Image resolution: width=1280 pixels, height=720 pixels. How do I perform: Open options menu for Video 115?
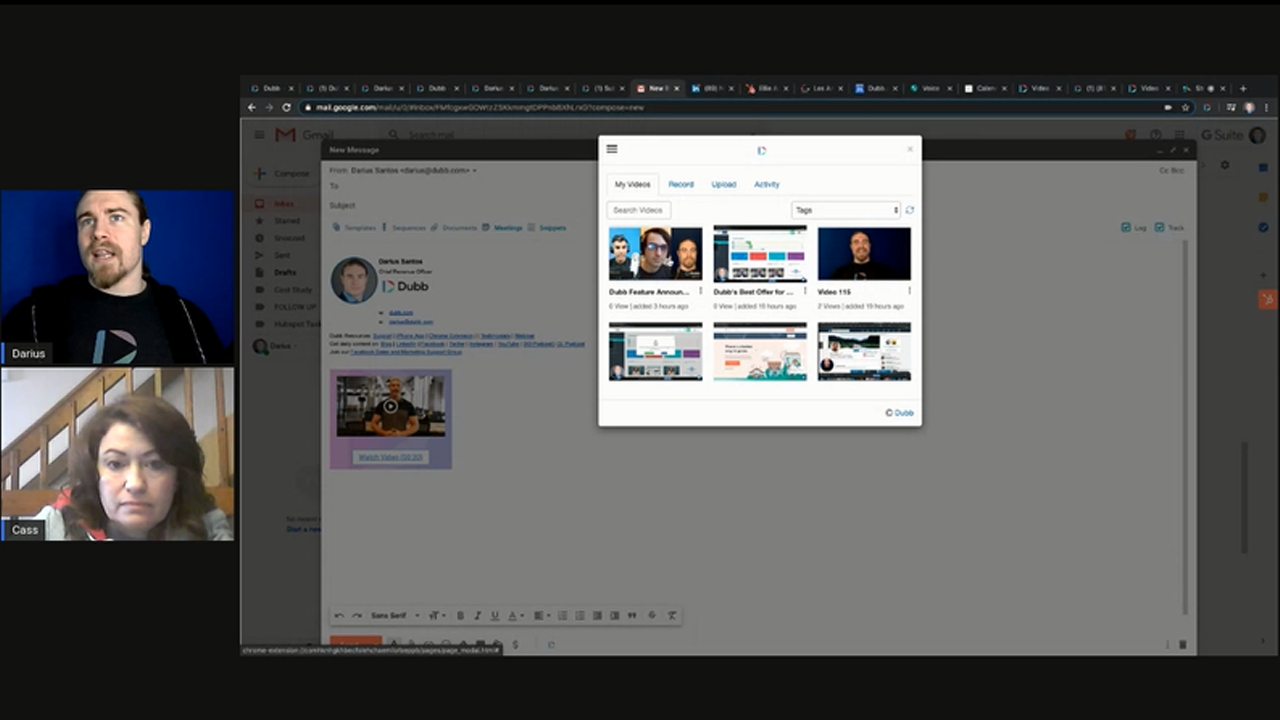909,292
